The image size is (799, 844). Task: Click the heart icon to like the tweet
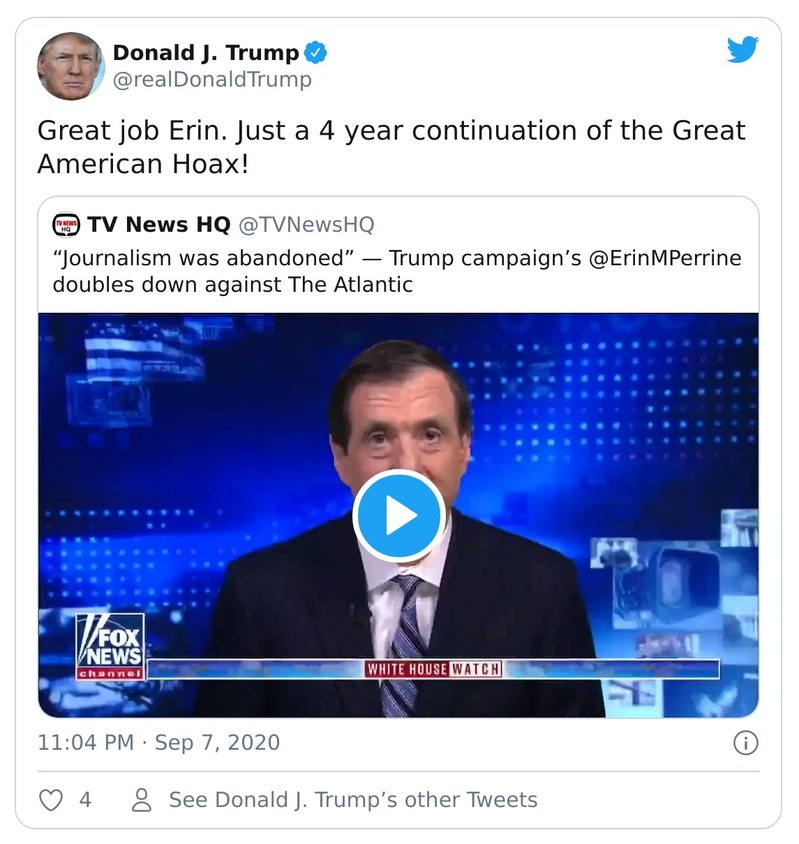click(x=49, y=800)
